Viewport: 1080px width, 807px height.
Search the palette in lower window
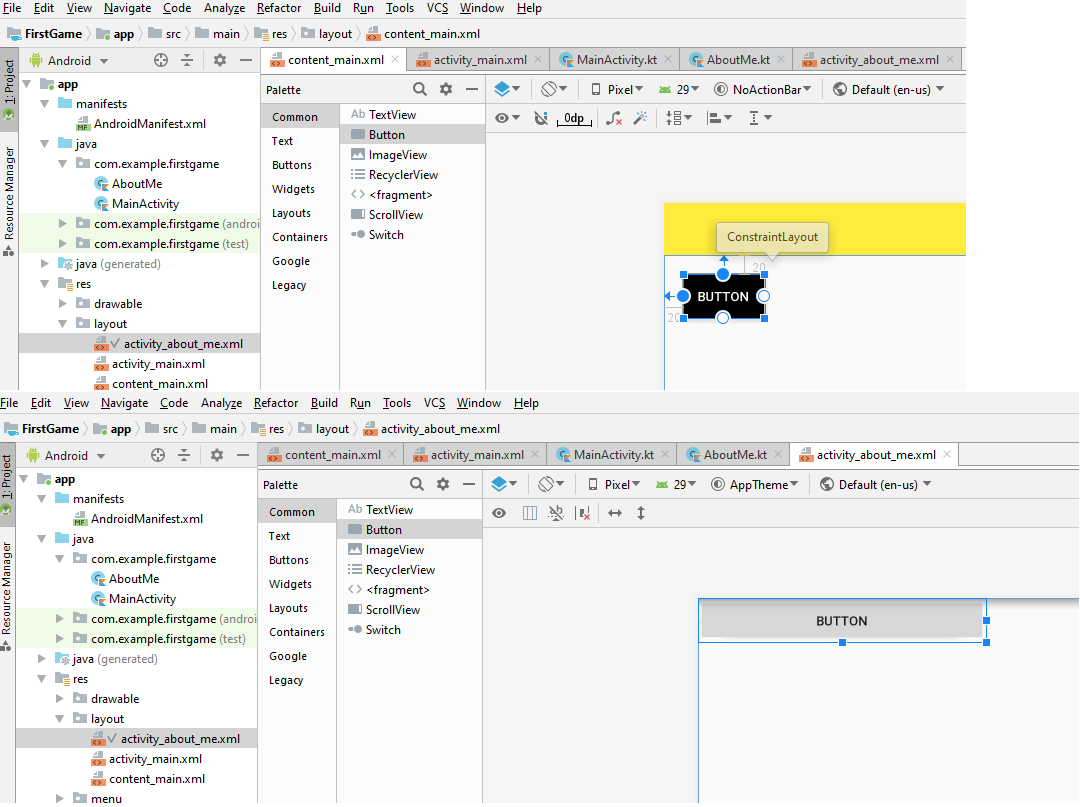tap(417, 484)
